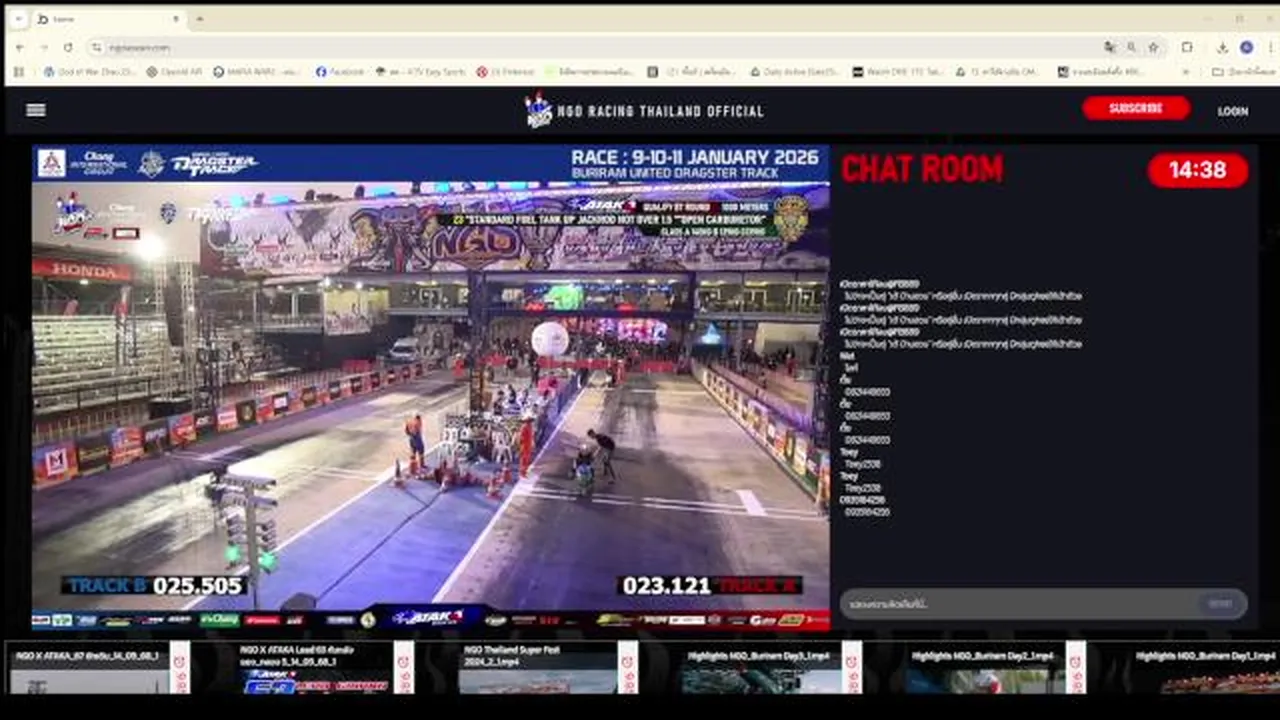Click the NGO Racing Thailand Official logo
This screenshot has width=1280, height=720.
tap(644, 111)
